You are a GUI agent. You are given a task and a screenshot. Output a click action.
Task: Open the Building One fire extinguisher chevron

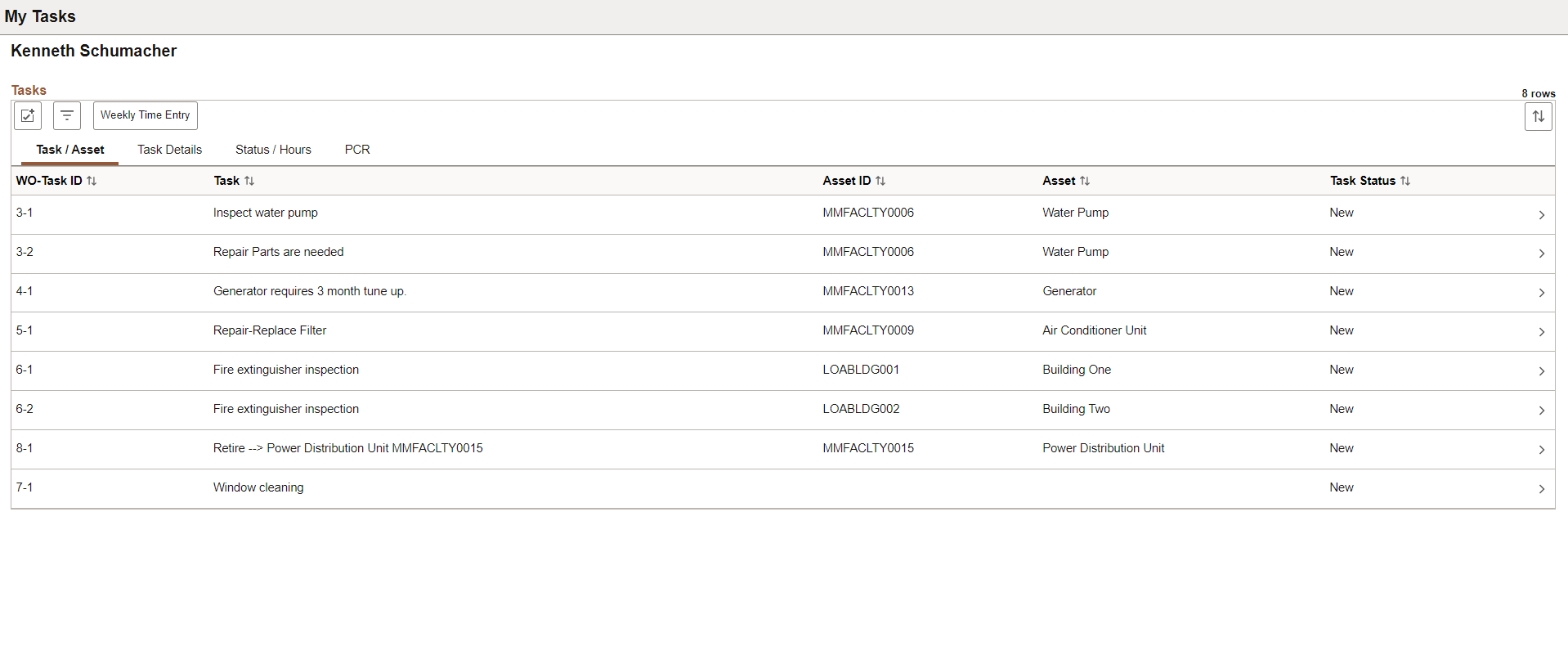[1541, 371]
